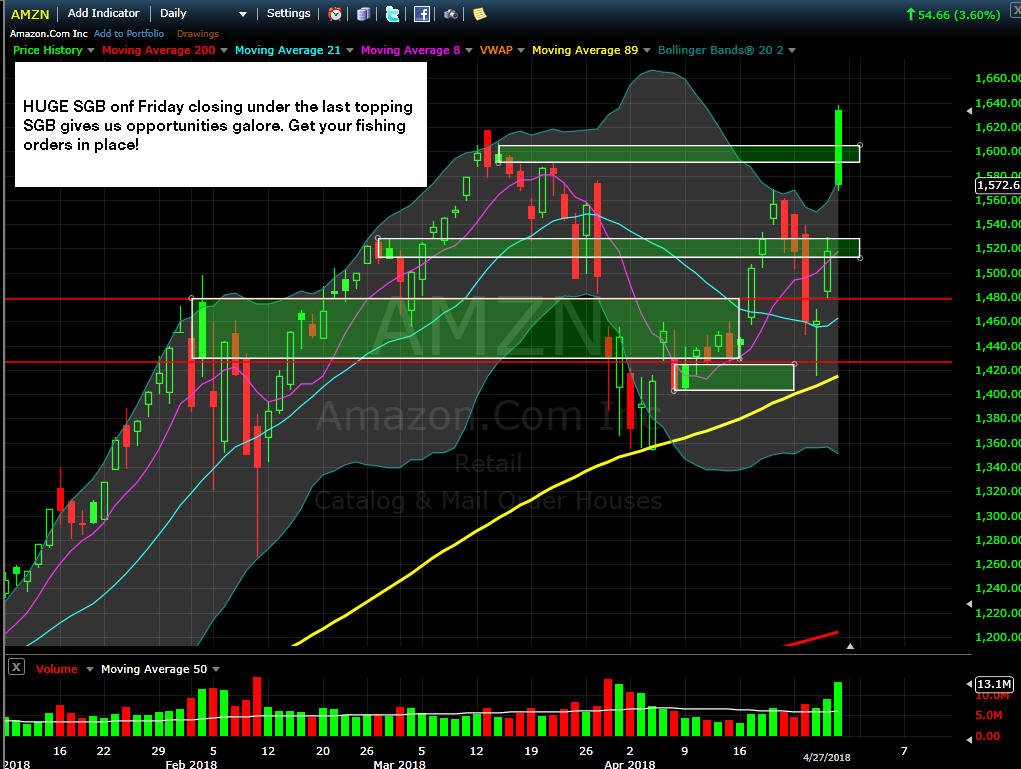
Task: Open the Settings menu
Action: (x=288, y=13)
